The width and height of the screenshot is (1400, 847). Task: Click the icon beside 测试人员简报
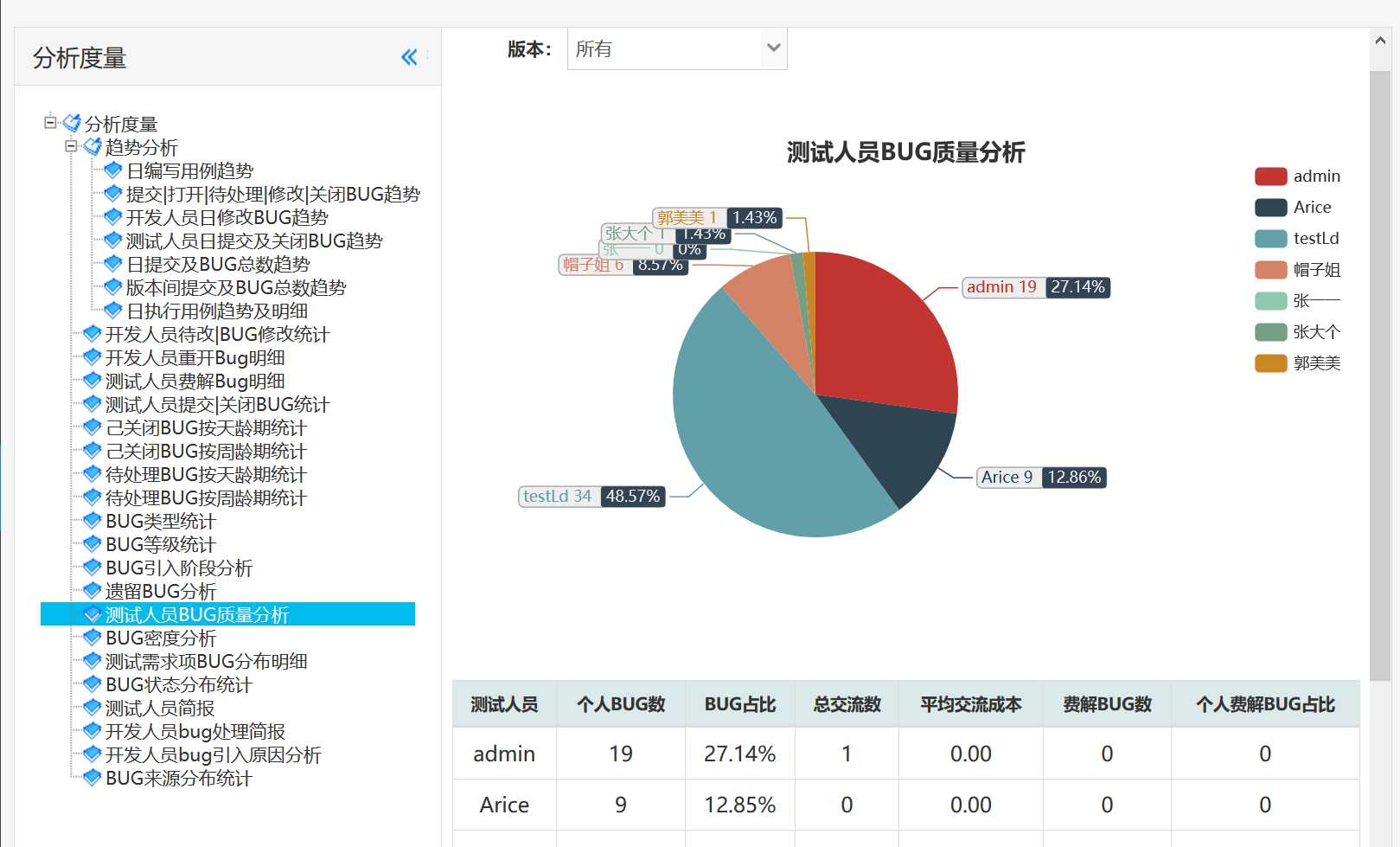pos(92,707)
